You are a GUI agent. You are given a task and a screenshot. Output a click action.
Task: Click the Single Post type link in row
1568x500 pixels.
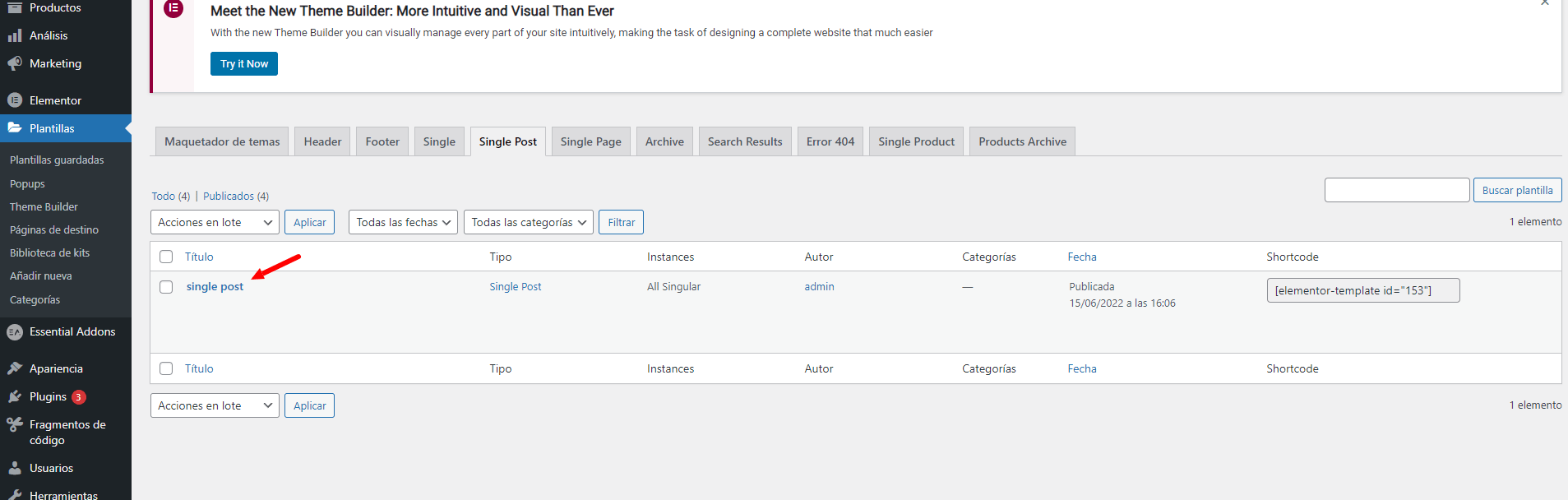(516, 286)
